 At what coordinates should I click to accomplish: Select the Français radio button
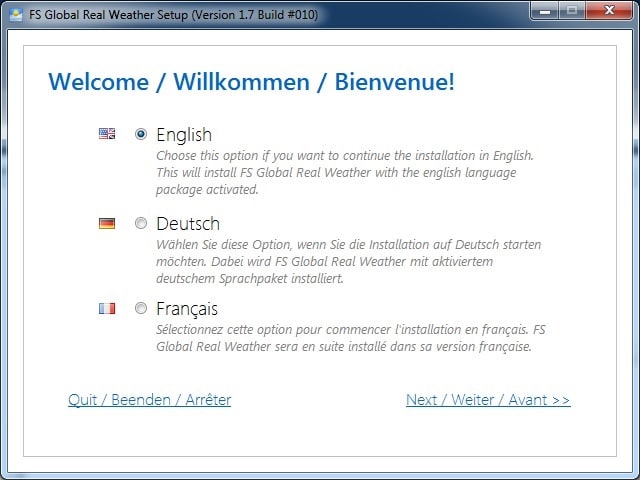141,308
